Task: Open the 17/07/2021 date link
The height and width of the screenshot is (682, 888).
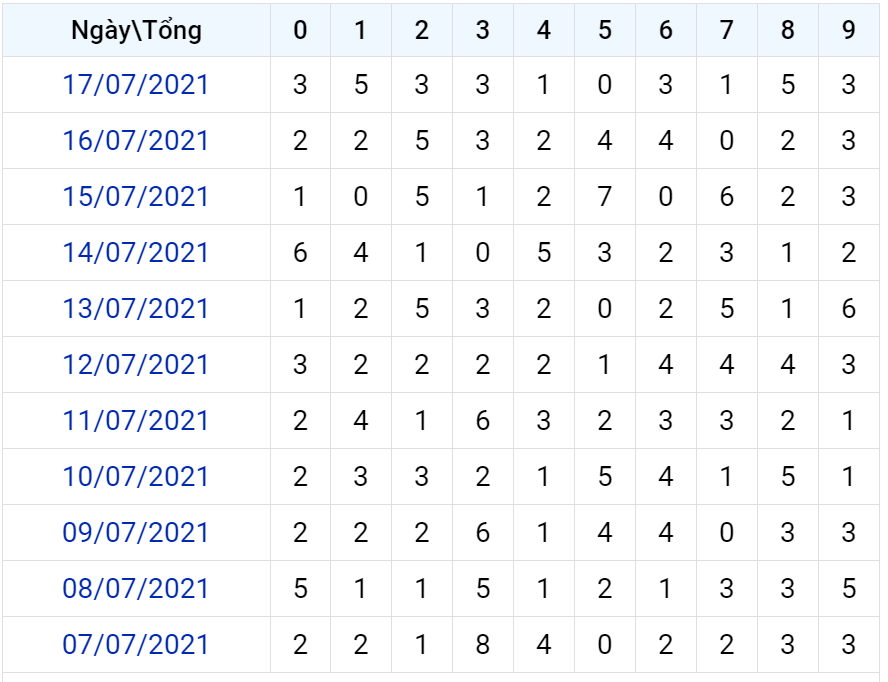Action: 136,85
